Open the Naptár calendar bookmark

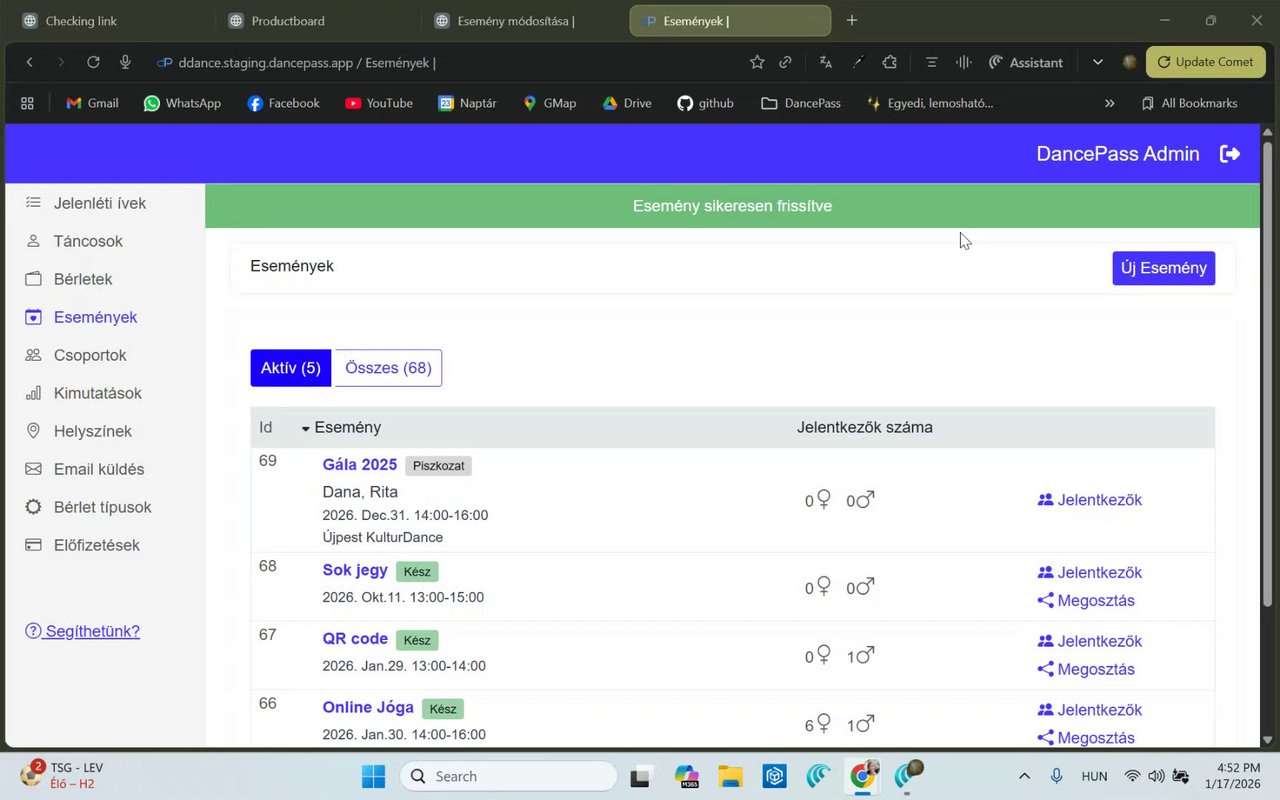pos(467,103)
